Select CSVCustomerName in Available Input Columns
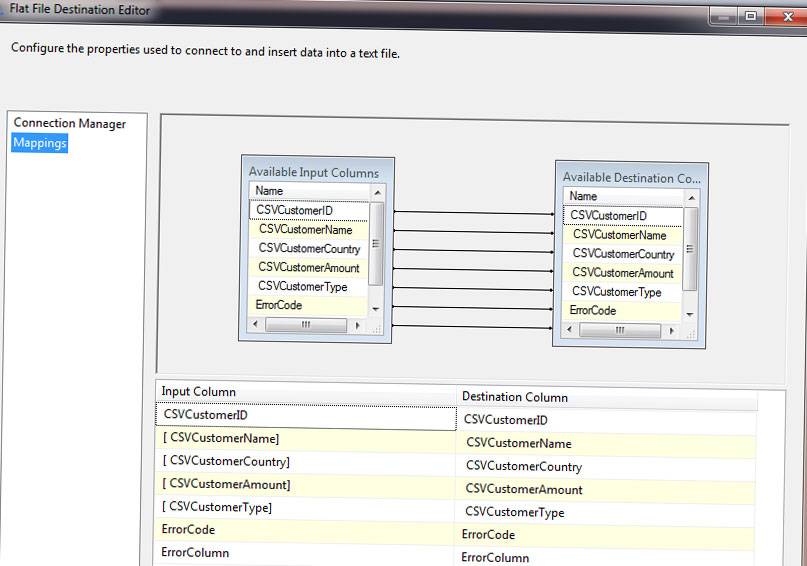This screenshot has height=566, width=807. tap(309, 229)
